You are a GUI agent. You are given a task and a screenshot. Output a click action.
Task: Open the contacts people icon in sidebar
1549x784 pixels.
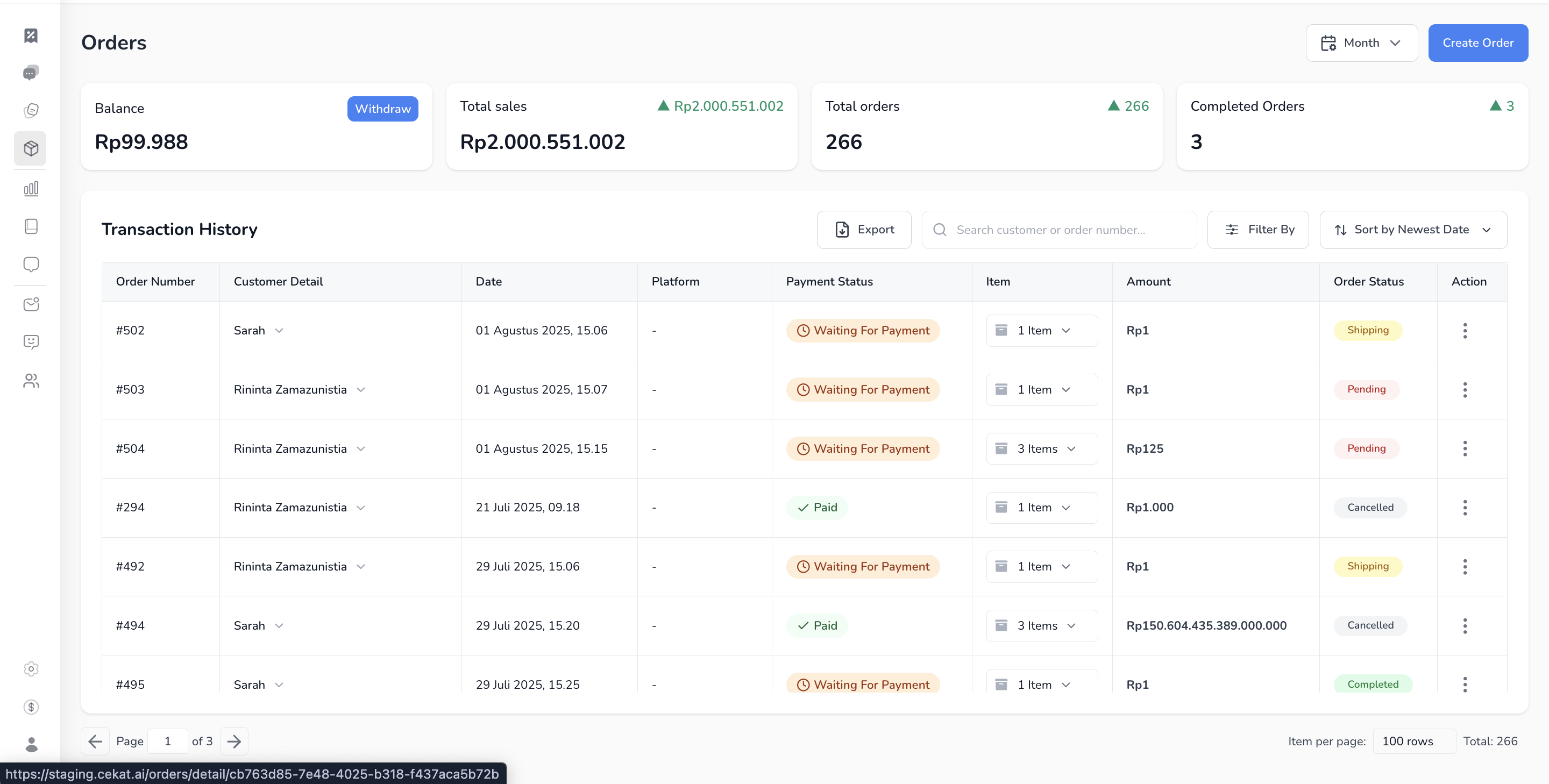(x=31, y=381)
